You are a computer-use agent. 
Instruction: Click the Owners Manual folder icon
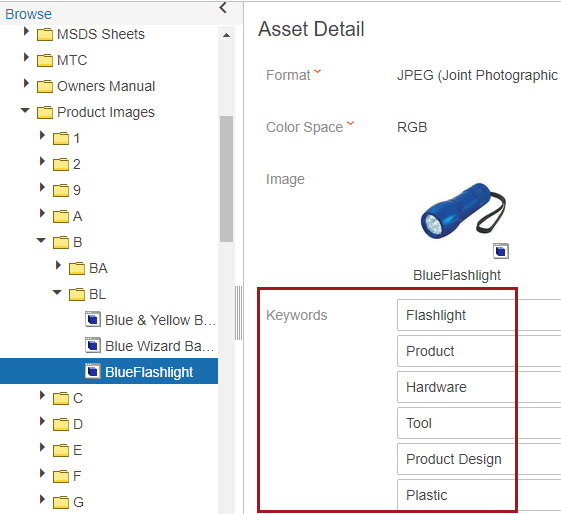pos(45,86)
